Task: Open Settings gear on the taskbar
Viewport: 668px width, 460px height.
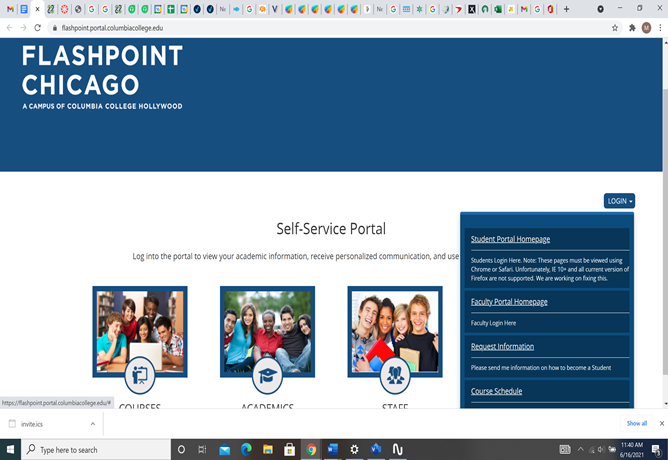Action: [354, 450]
